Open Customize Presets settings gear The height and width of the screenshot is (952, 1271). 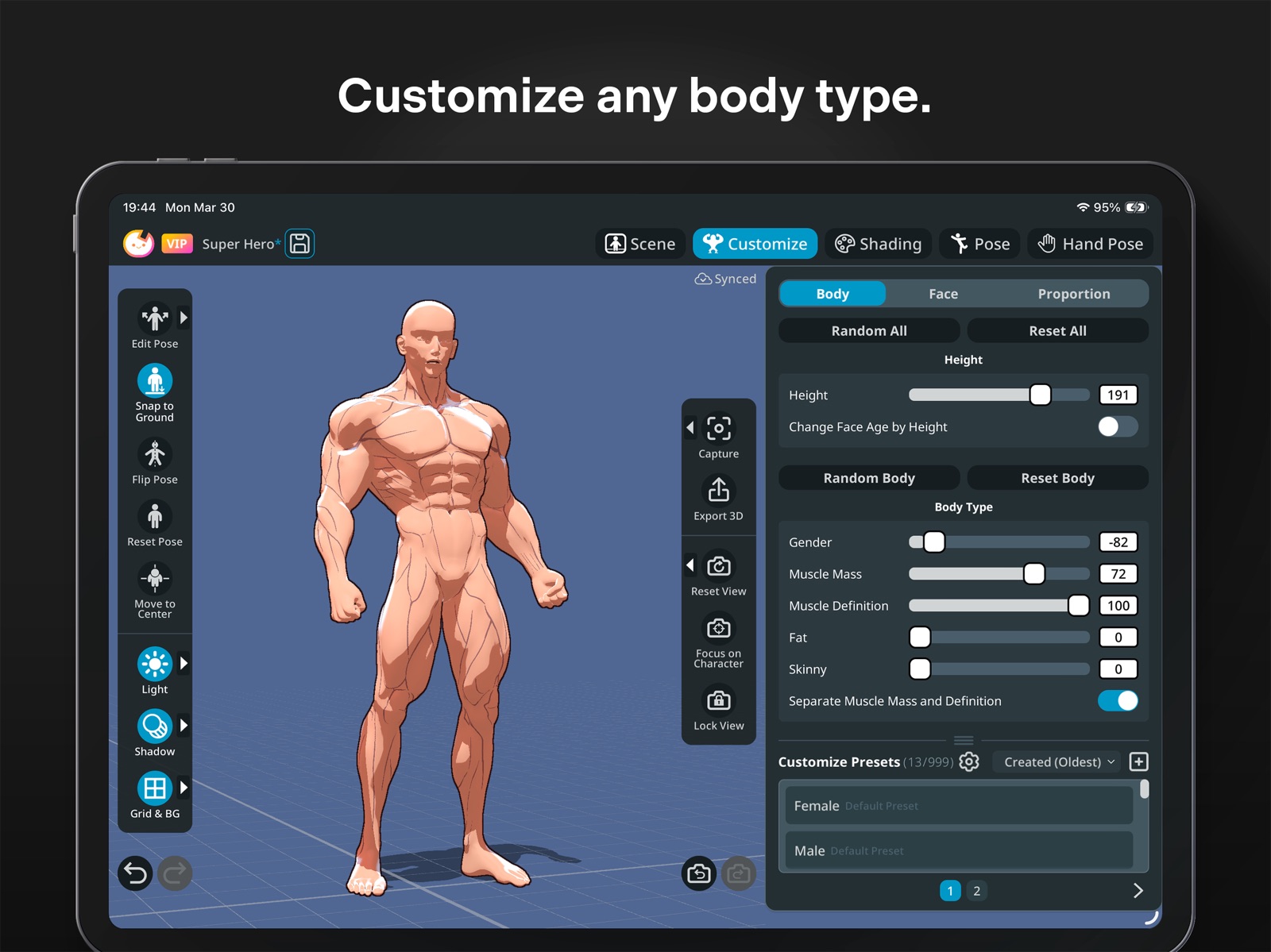pyautogui.click(x=969, y=762)
